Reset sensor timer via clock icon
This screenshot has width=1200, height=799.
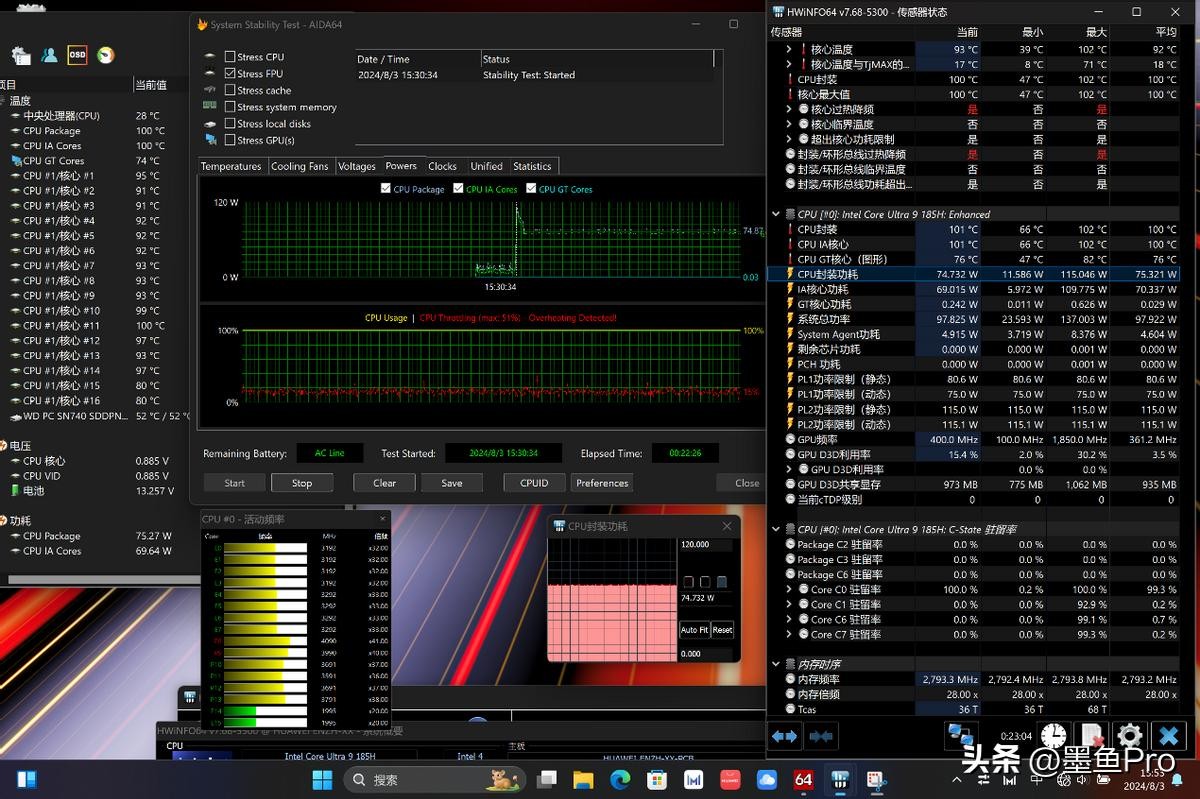(1052, 737)
